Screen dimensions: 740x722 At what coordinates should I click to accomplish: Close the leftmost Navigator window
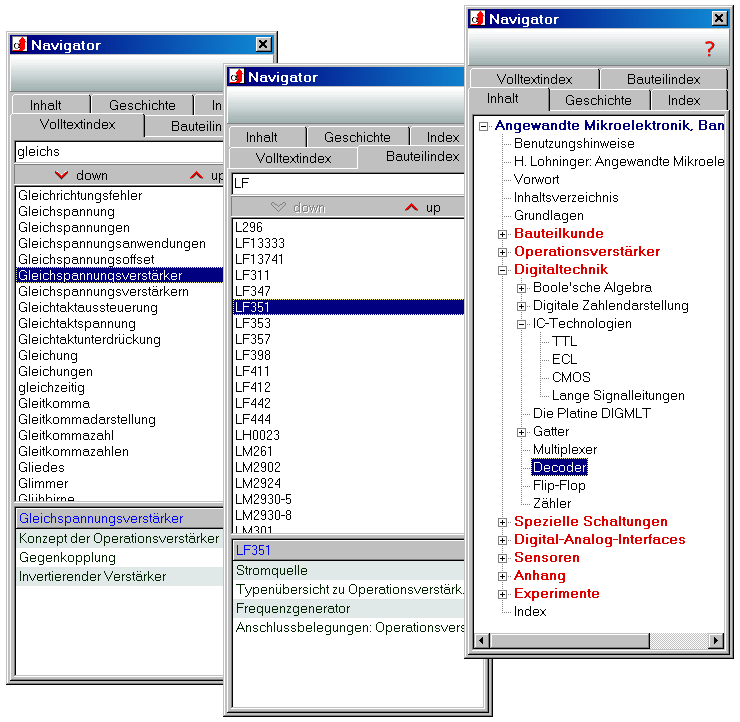pos(263,44)
